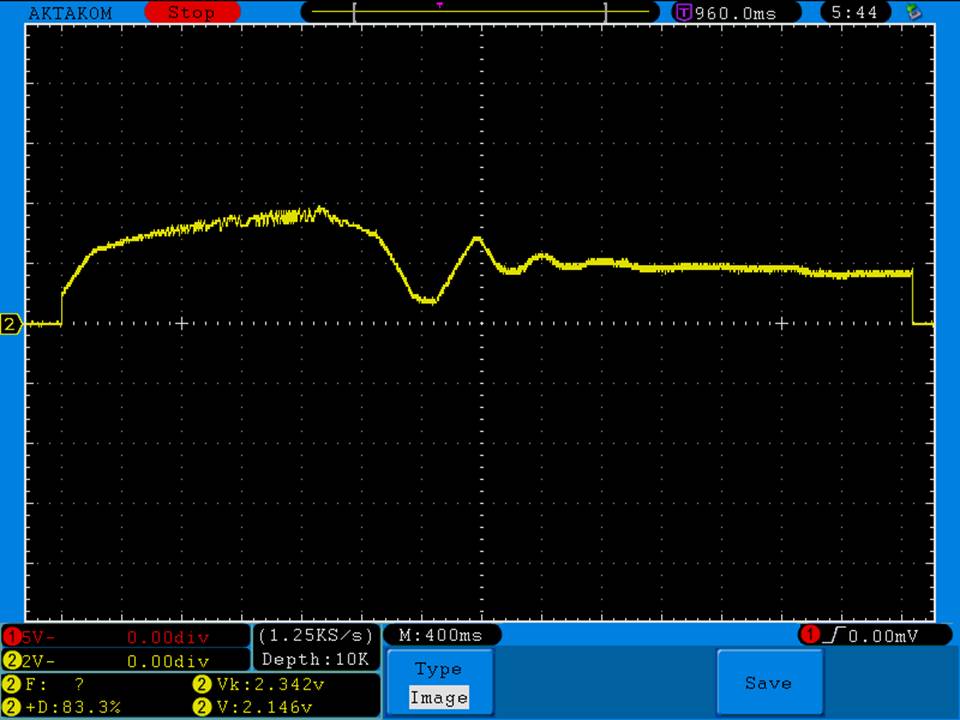Click the V:2.146v measurement readout
960x720 pixels.
click(266, 707)
